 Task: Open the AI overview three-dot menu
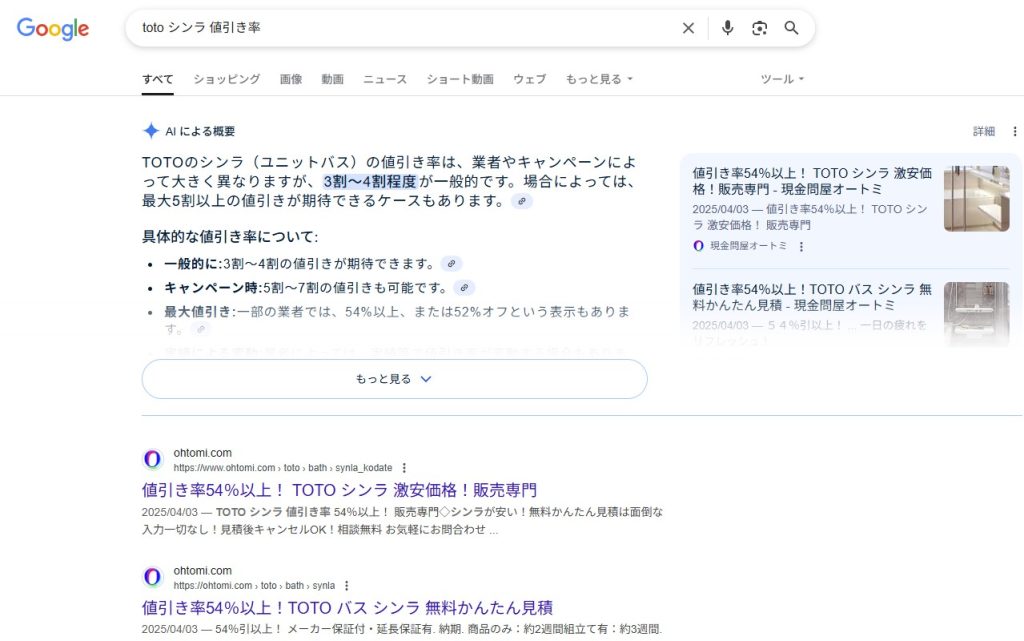(1014, 131)
